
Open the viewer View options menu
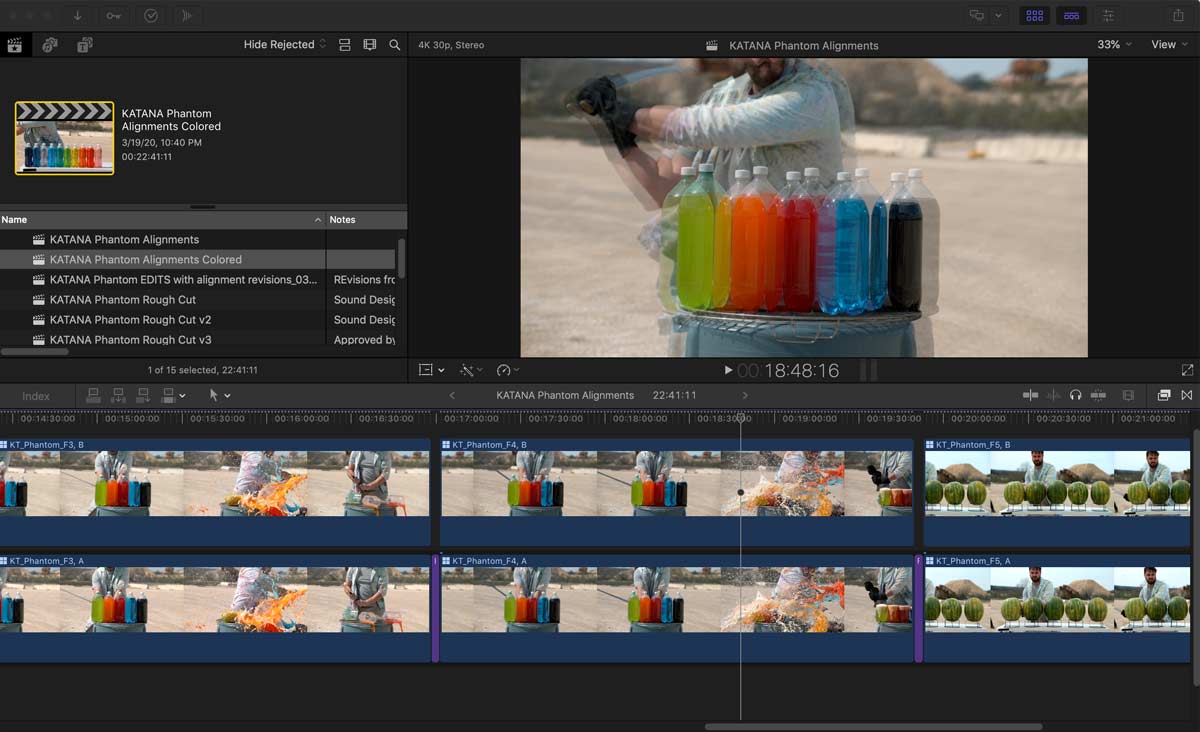(1169, 45)
